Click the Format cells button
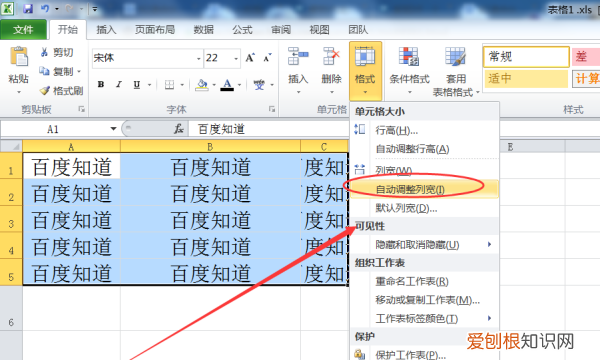The height and width of the screenshot is (360, 600). pos(365,71)
